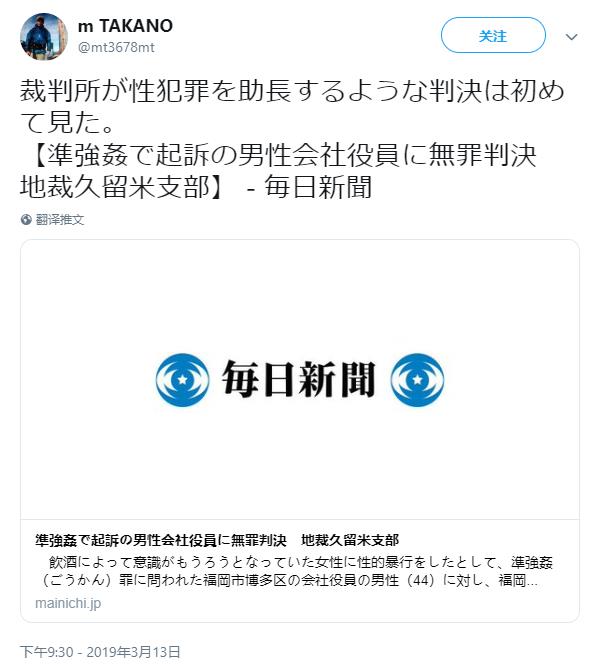The width and height of the screenshot is (604, 665).
Task: Click the 毎日新聞 card preview image
Action: [300, 380]
